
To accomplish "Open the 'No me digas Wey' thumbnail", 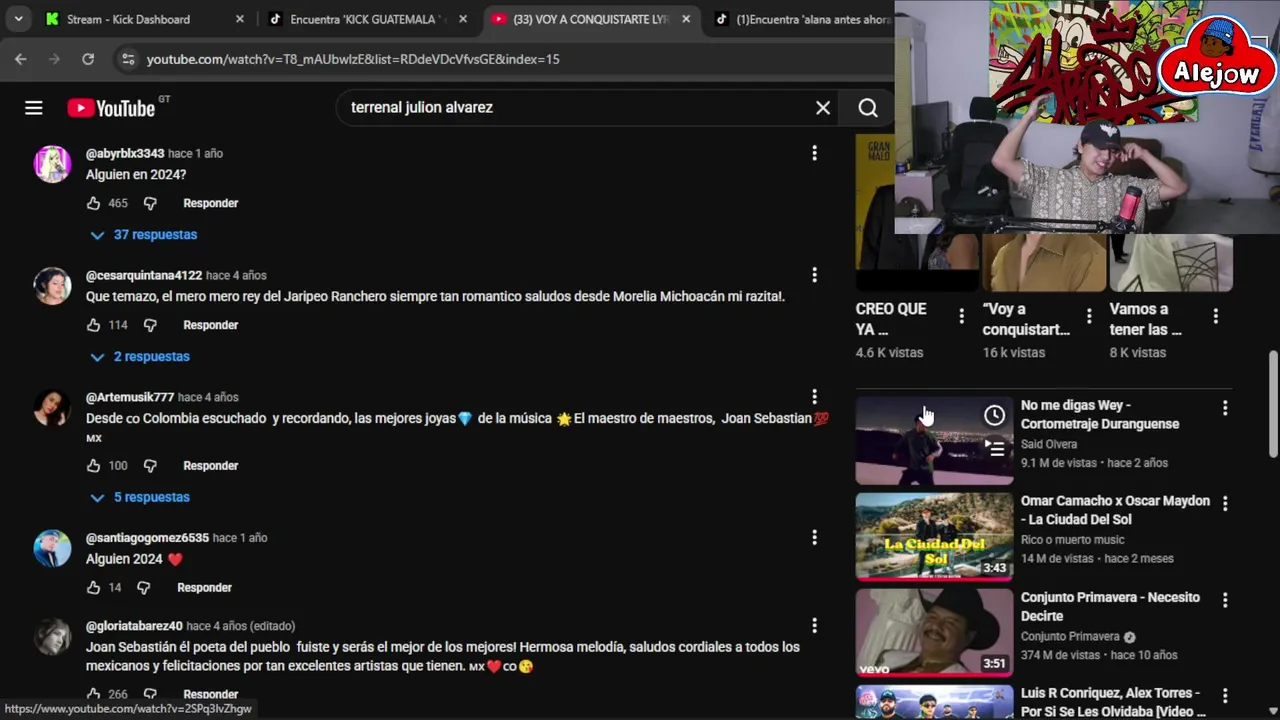I will [x=934, y=441].
